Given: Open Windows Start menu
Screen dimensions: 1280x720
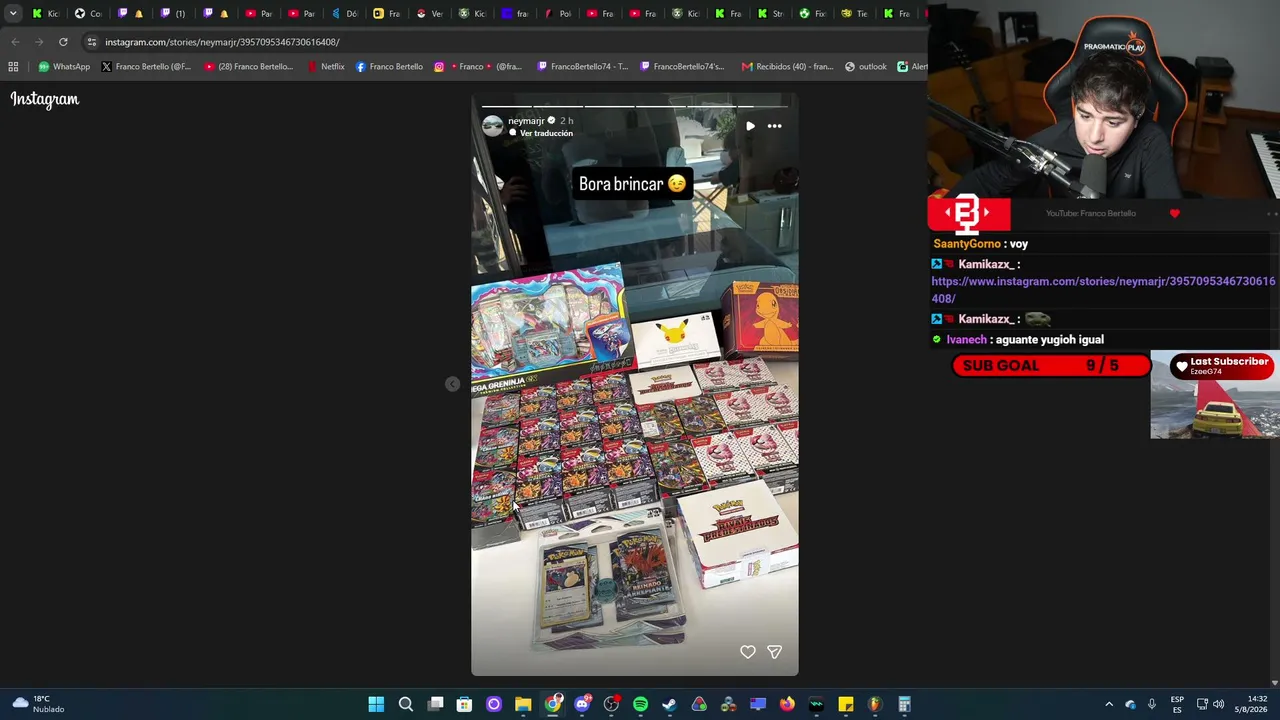Looking at the screenshot, I should coord(376,704).
